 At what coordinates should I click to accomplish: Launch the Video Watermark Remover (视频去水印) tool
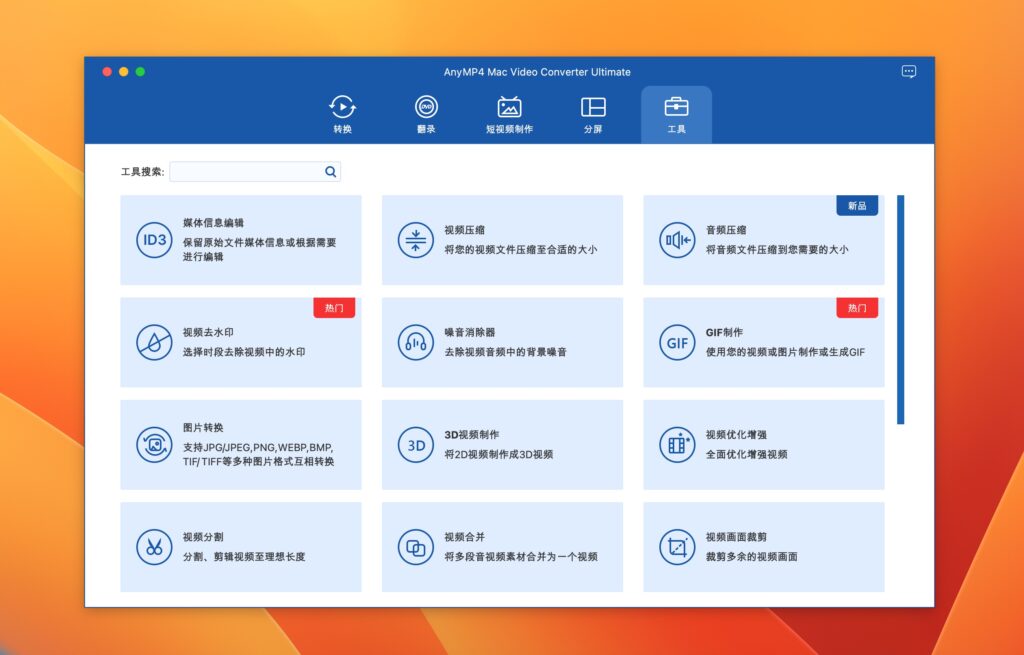(x=240, y=342)
